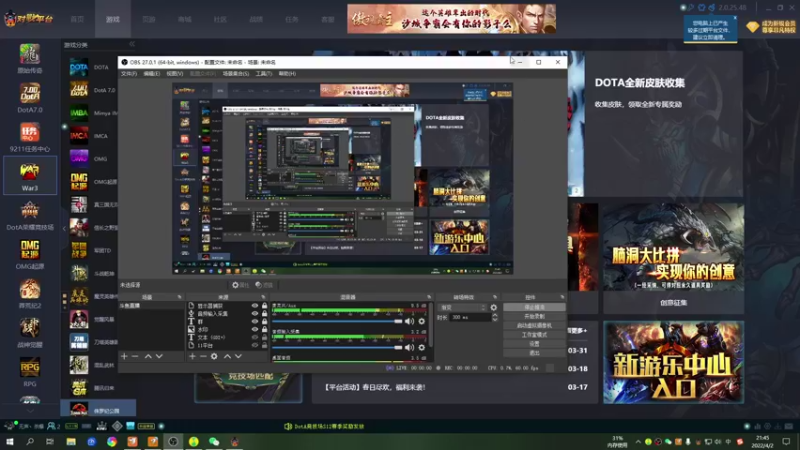The height and width of the screenshot is (450, 800).
Task: Adjust the first audio track volume slider
Action: click(x=337, y=321)
